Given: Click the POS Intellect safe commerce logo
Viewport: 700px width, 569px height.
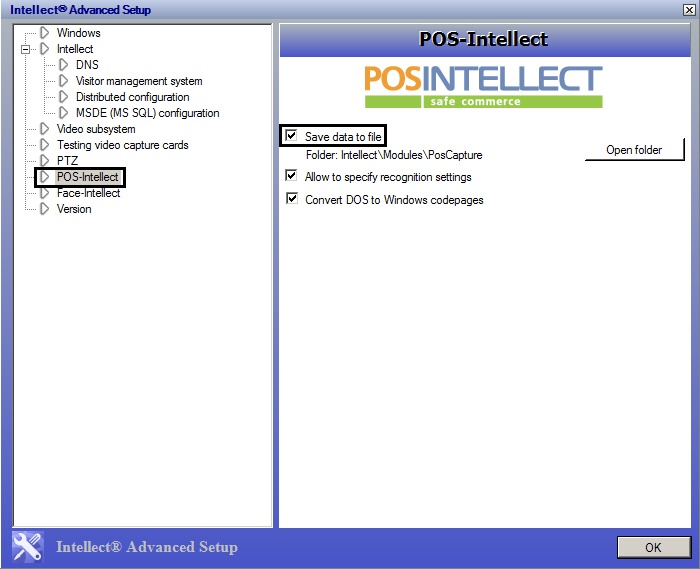Looking at the screenshot, I should click(483, 87).
